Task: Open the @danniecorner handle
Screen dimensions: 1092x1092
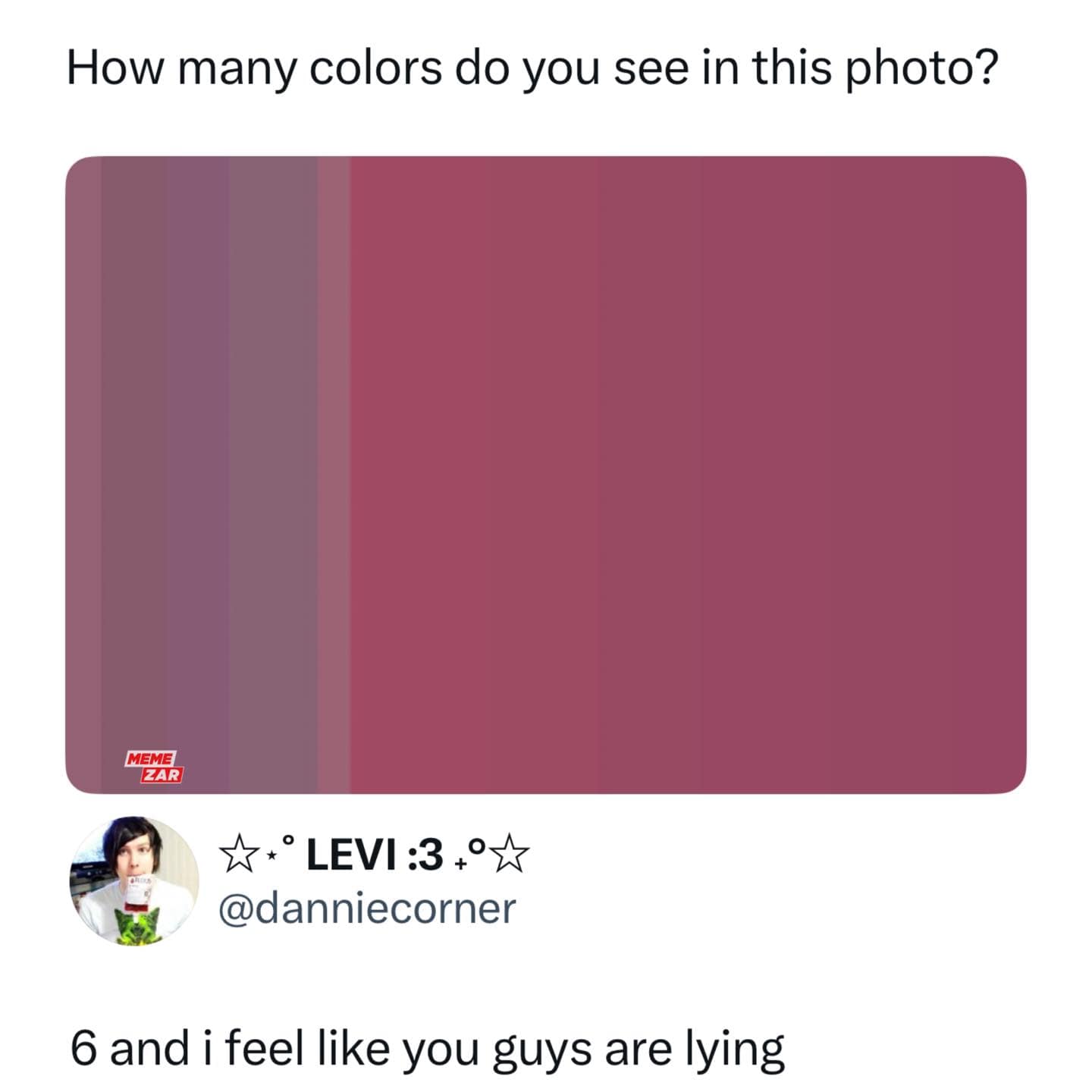Action: [367, 908]
